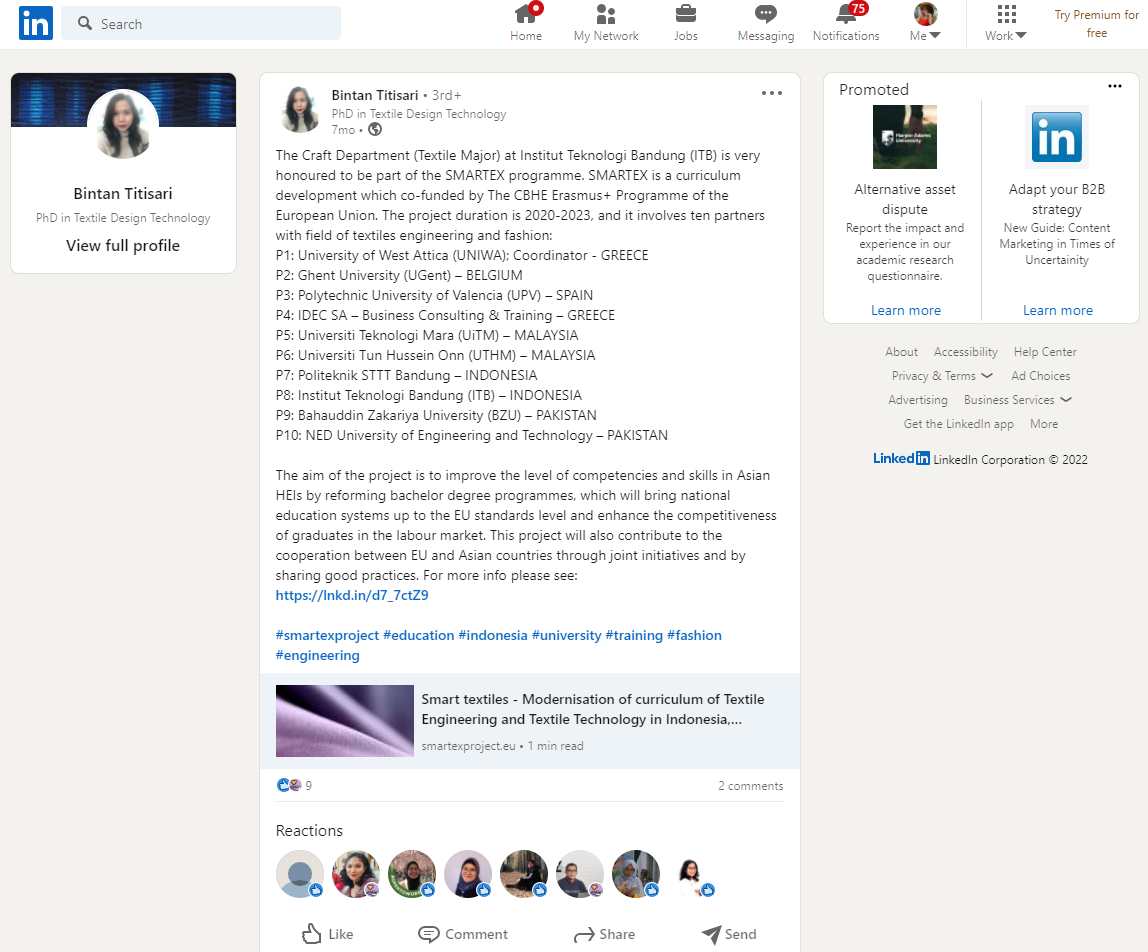The image size is (1148, 952).
Task: Click the second reaction avatar in red clothing
Action: [x=356, y=874]
